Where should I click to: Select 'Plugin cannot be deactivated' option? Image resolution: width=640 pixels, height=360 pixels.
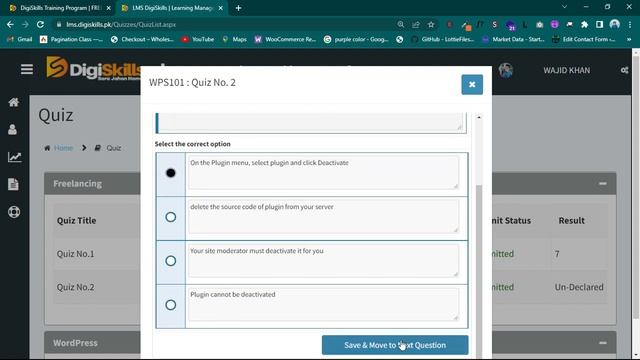(x=171, y=305)
